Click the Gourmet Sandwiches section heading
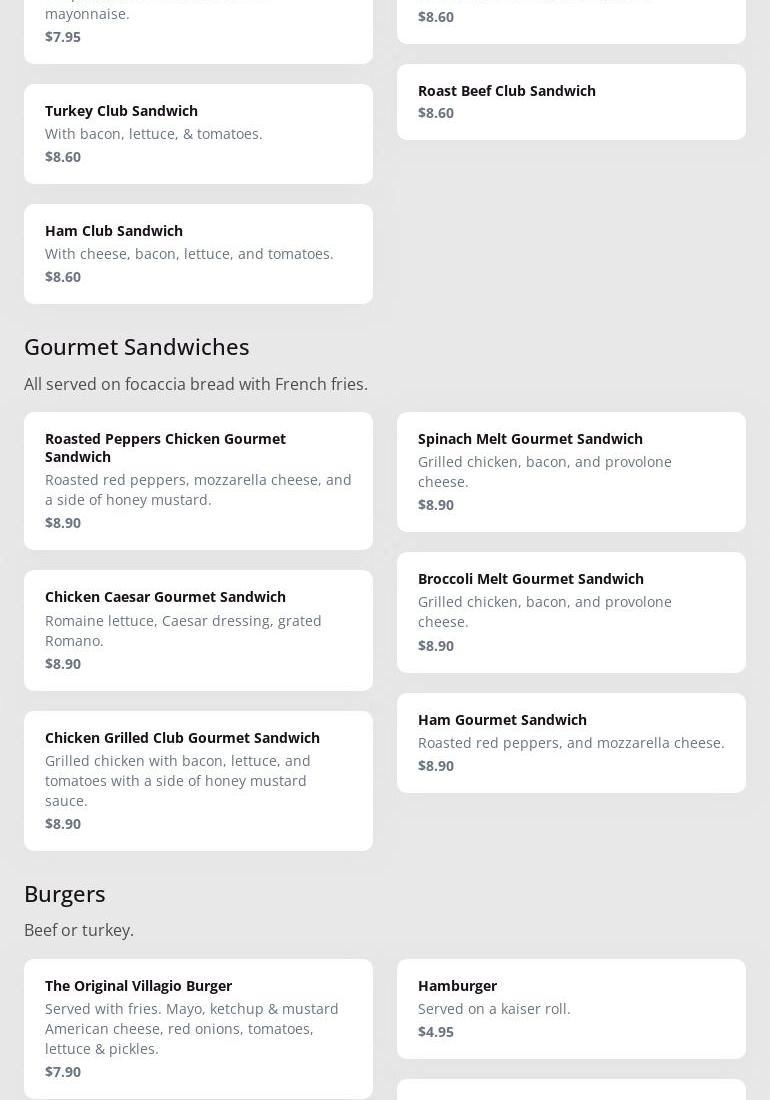Screen dimensions: 770x1100 137,346
